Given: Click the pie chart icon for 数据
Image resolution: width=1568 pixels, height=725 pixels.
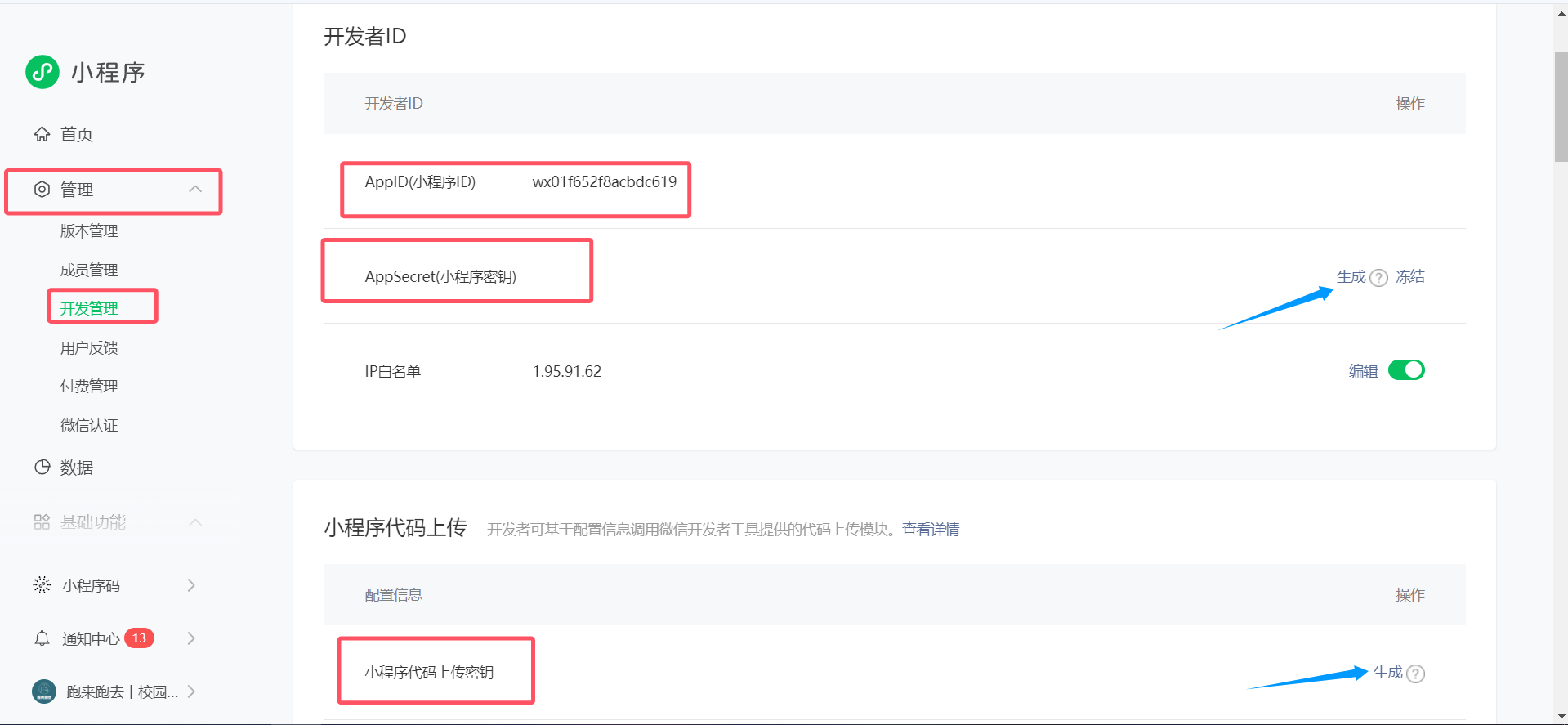Looking at the screenshot, I should click(42, 468).
